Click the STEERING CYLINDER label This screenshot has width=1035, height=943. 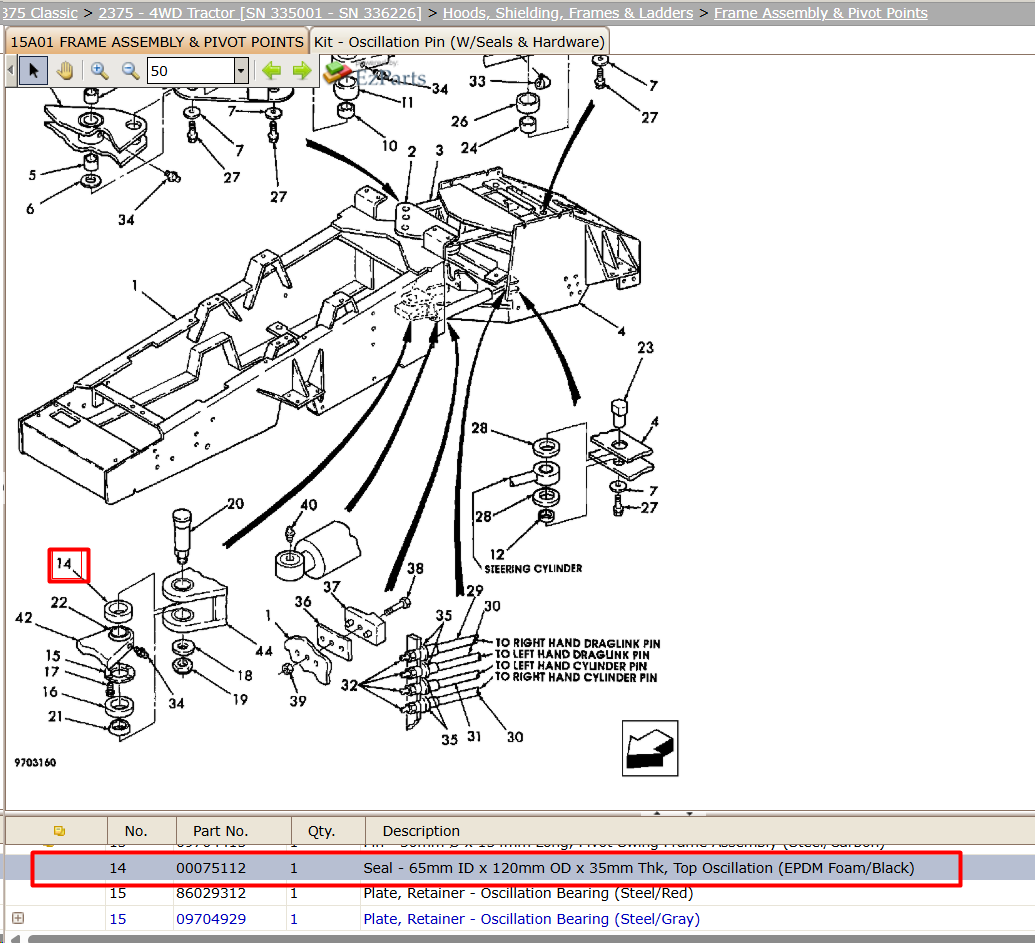[x=533, y=568]
